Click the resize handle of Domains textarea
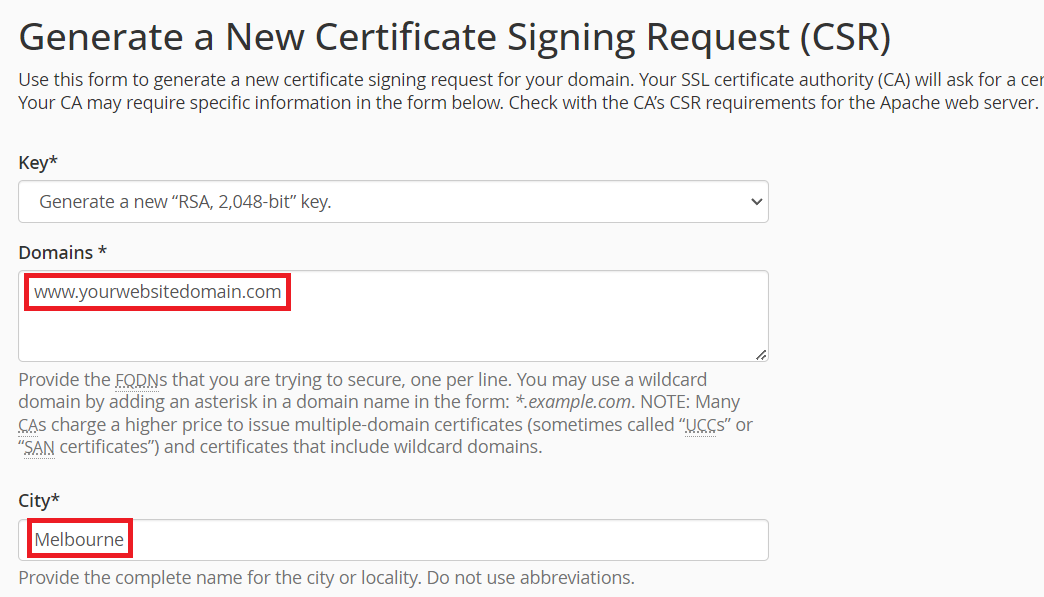The height and width of the screenshot is (597, 1044). coord(761,354)
